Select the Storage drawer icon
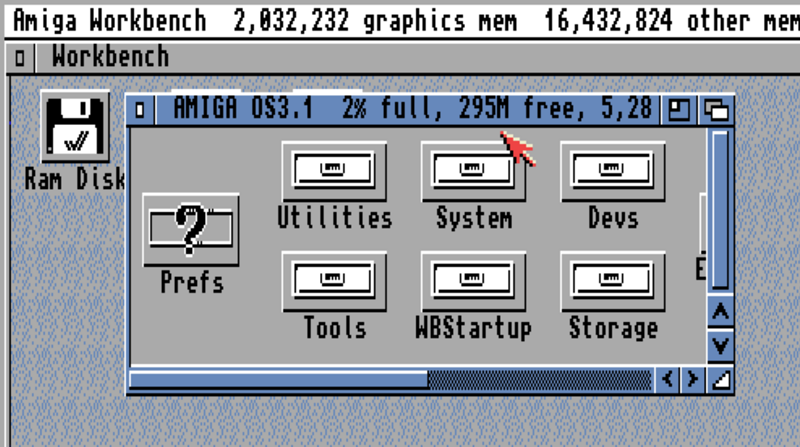This screenshot has width=800, height=447. [x=613, y=281]
